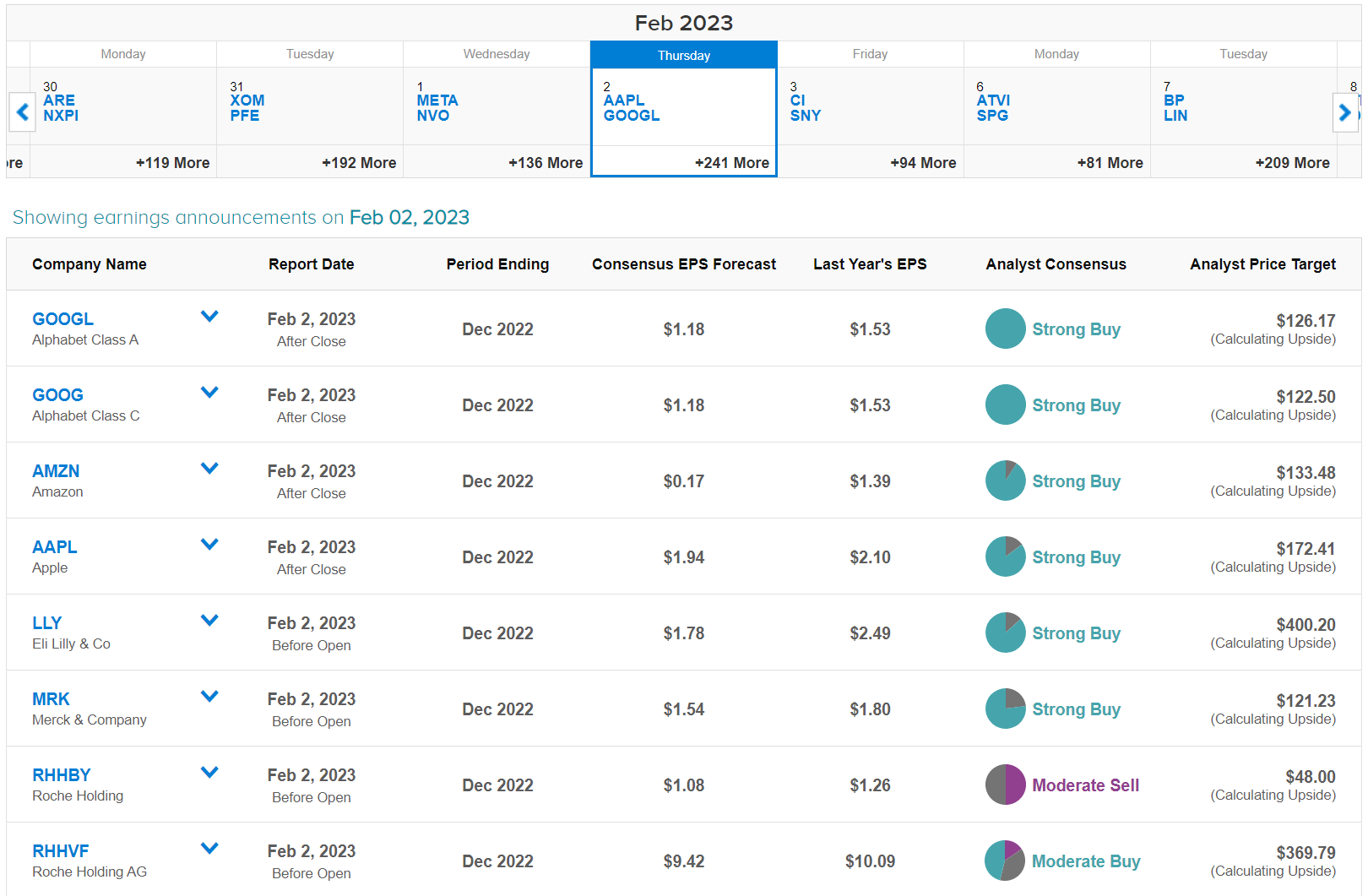Viewport: 1368px width, 896px height.
Task: Select Monday Jan 30 calendar day
Action: 123,109
